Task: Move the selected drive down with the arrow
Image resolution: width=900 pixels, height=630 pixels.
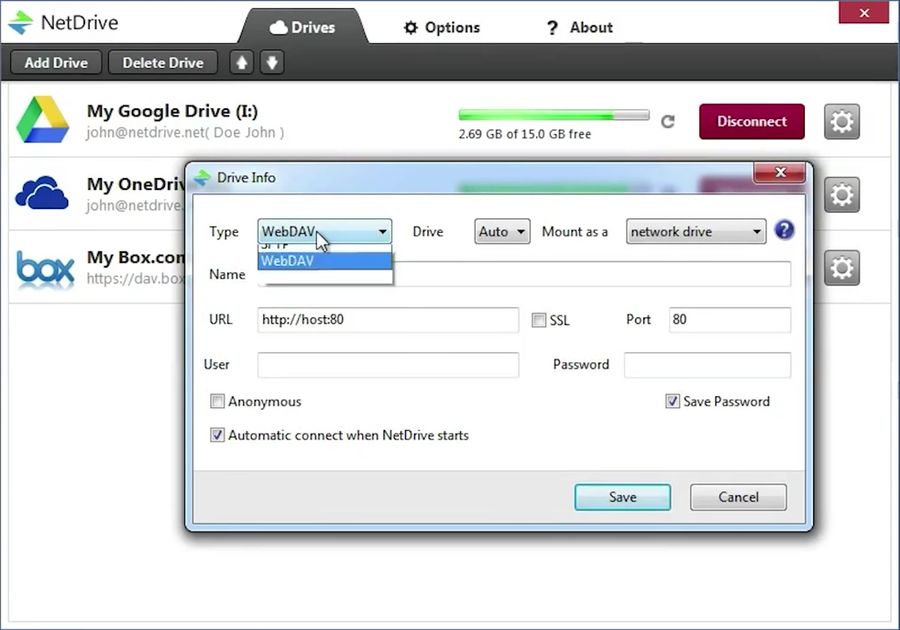Action: [x=272, y=63]
